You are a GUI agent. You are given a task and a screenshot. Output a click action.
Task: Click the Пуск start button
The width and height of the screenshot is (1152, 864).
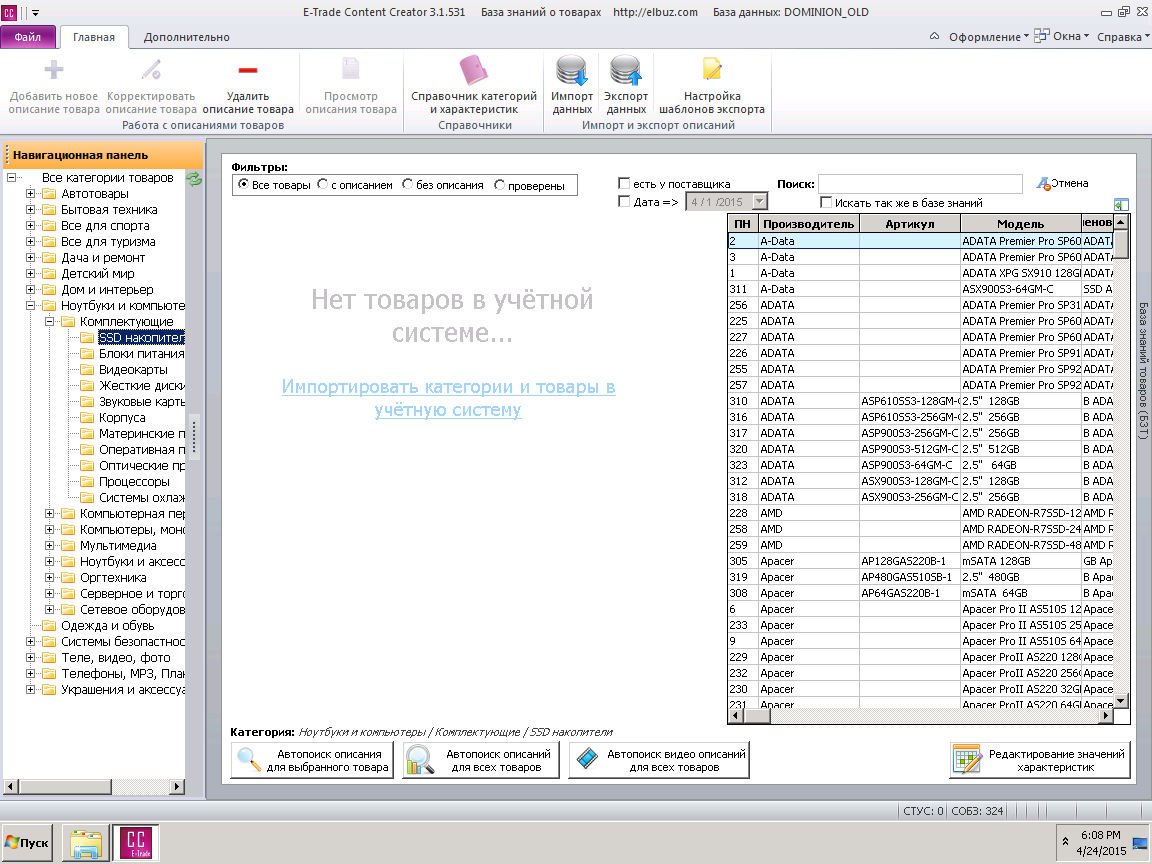[28, 843]
